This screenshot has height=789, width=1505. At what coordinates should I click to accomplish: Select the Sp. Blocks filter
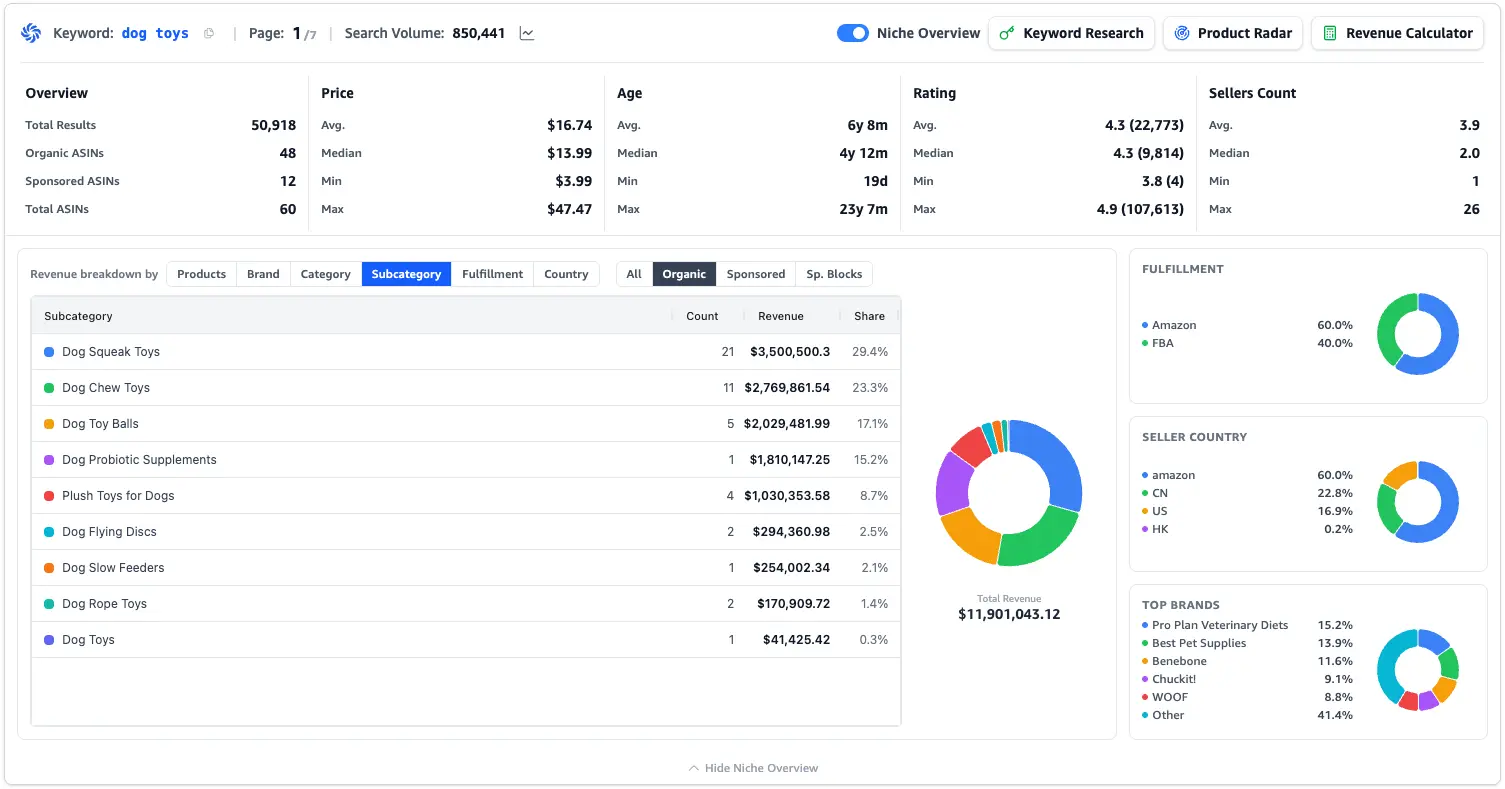tap(834, 274)
